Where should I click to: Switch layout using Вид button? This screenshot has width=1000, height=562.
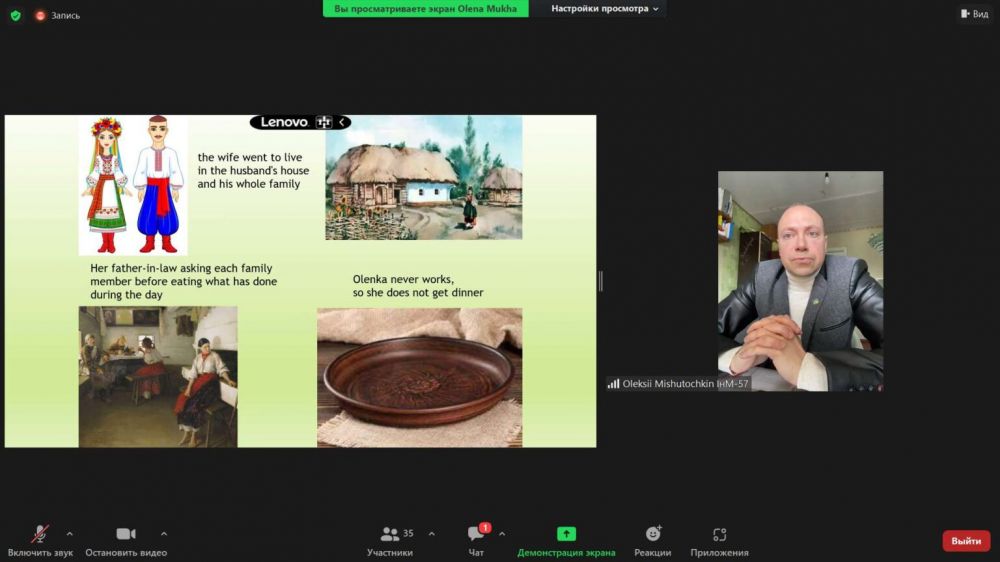[974, 14]
